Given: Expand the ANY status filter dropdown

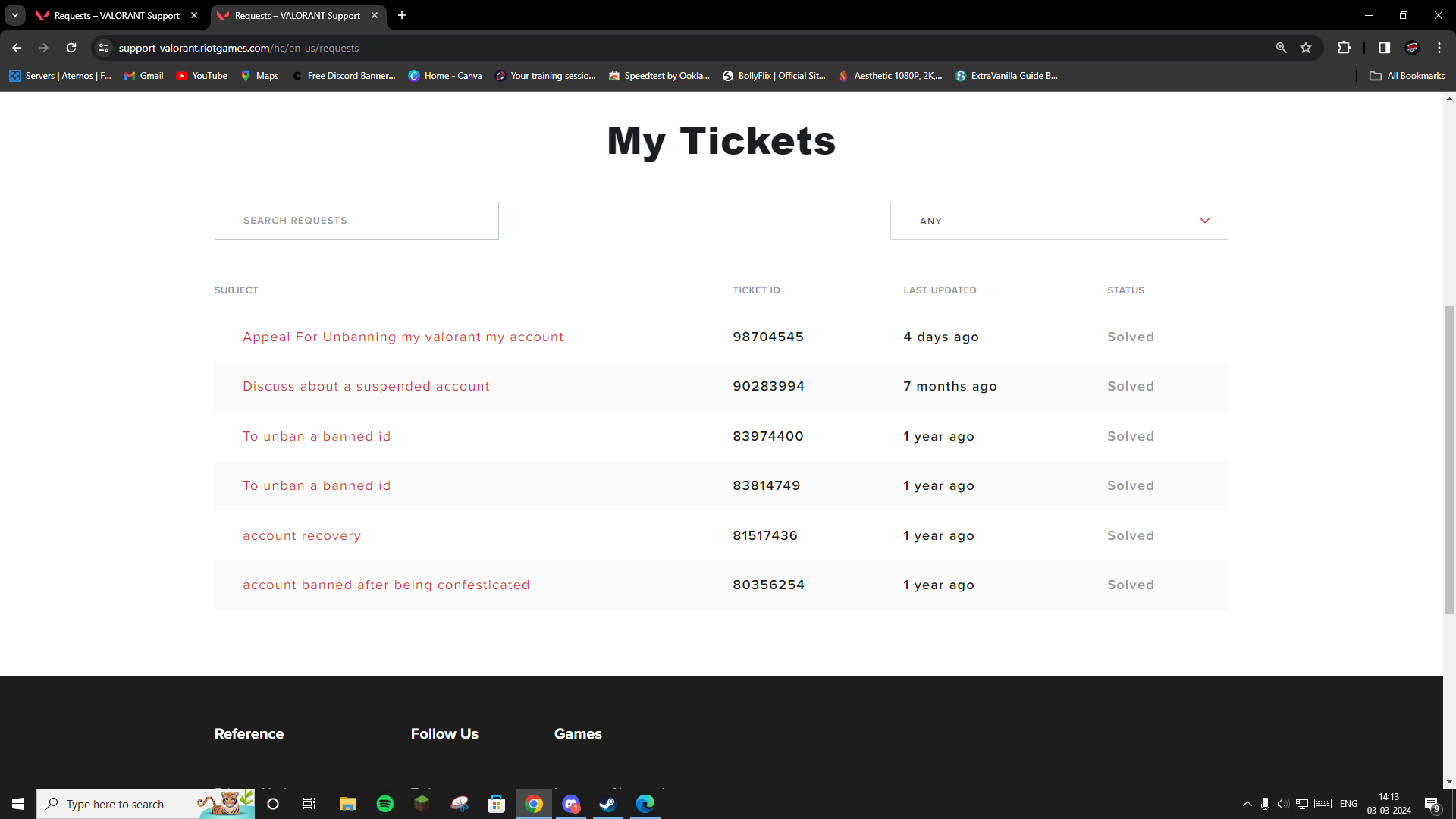Looking at the screenshot, I should coord(1059,221).
